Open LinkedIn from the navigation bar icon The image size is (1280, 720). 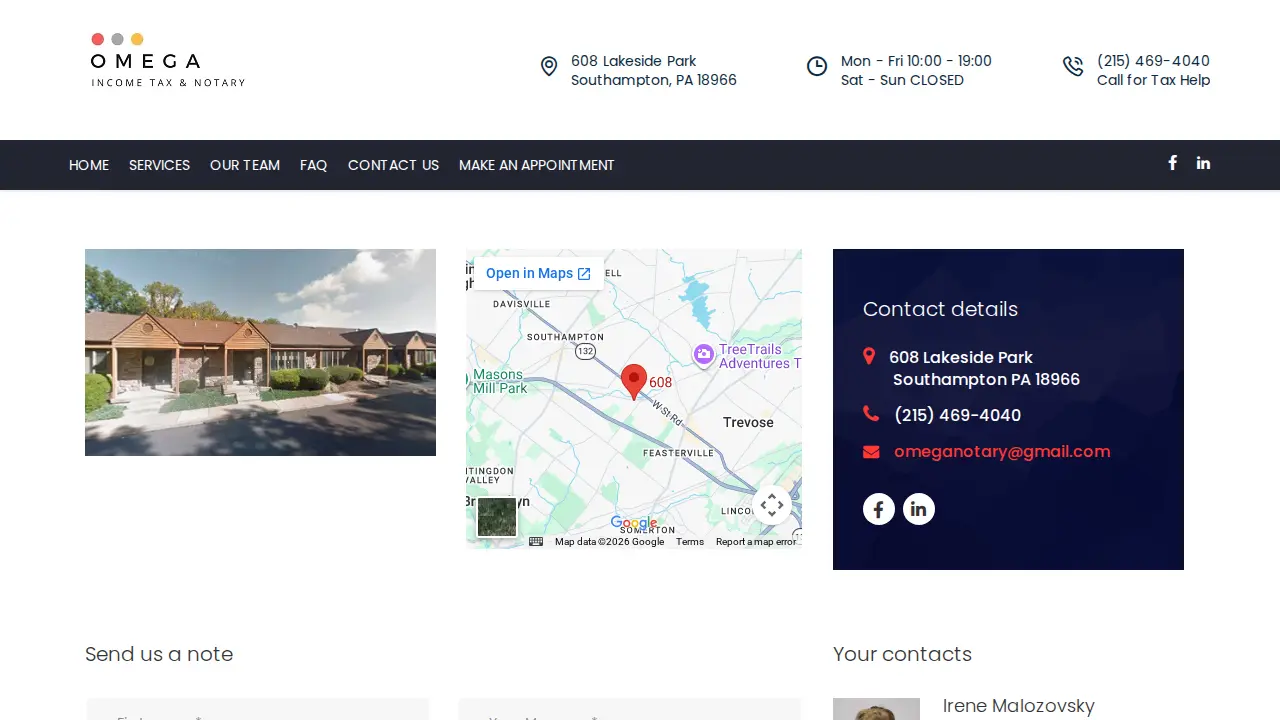[1203, 163]
